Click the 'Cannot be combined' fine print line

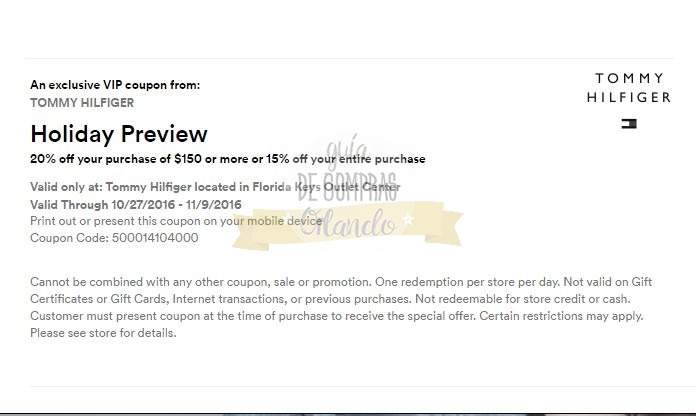[x=329, y=282]
